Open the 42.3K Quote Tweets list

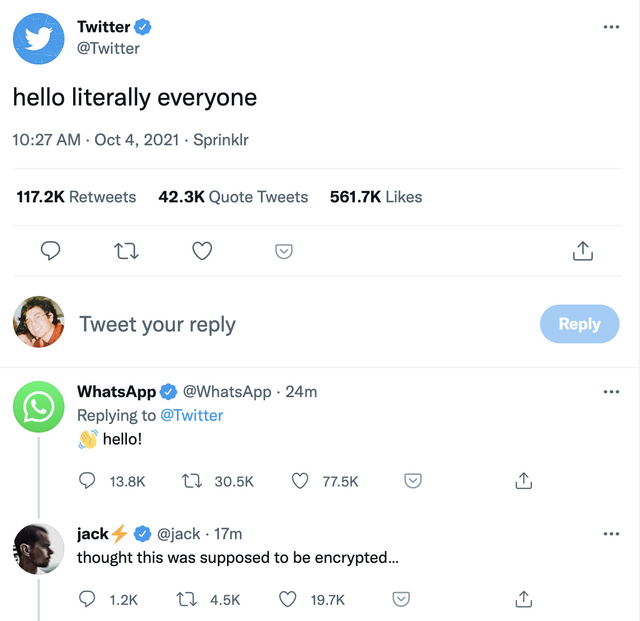233,197
